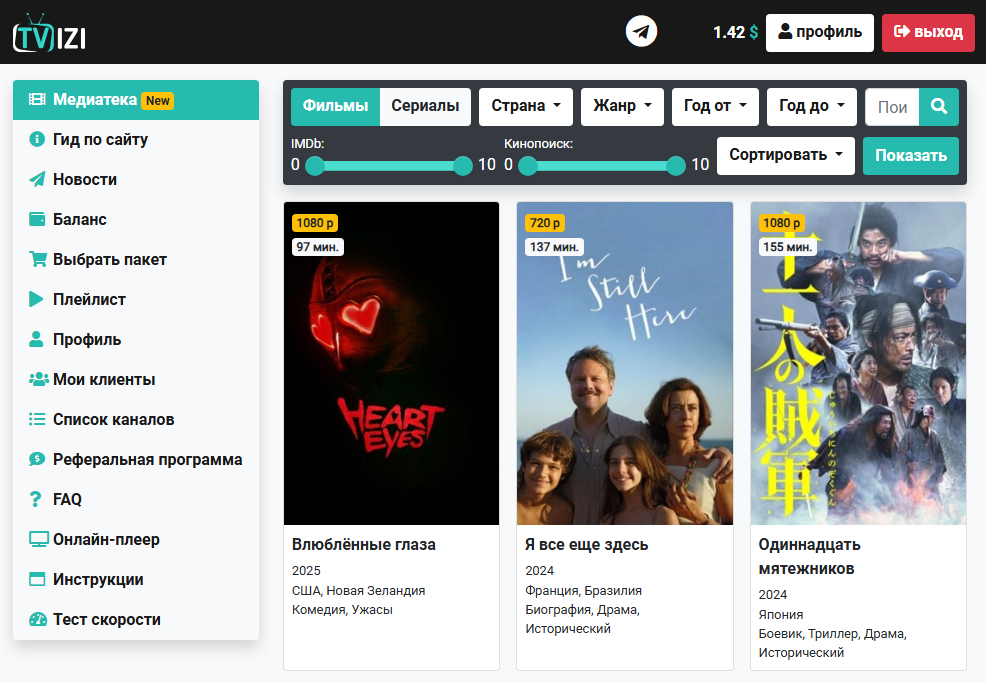Click the question mark icon beside FAQ
986x683 pixels.
coord(36,499)
